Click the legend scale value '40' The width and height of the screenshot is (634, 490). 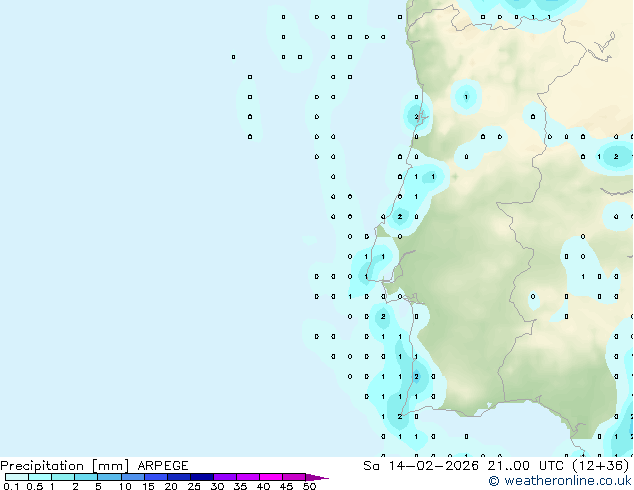(x=263, y=486)
